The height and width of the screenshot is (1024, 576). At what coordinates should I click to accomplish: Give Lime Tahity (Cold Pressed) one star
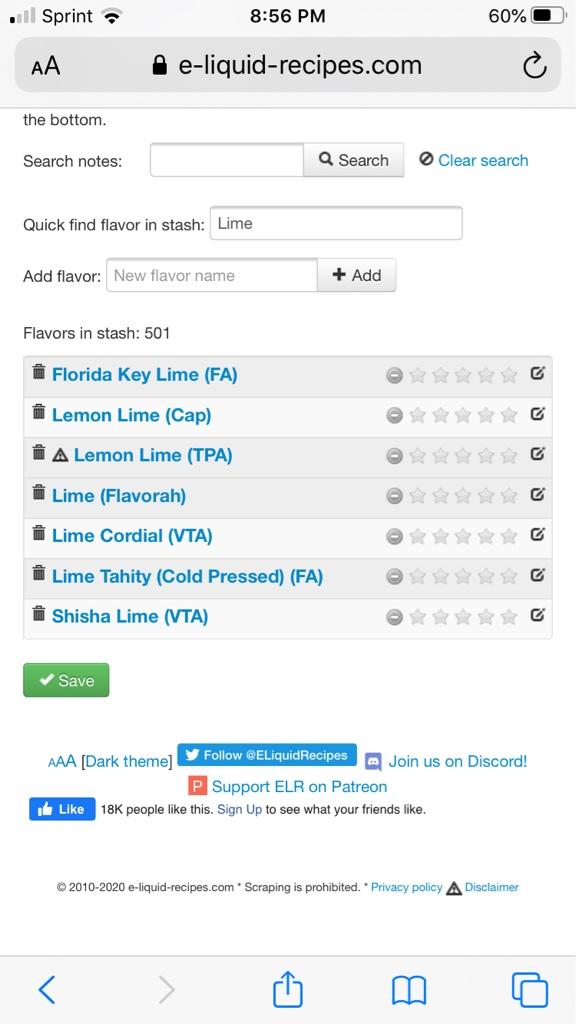point(417,577)
